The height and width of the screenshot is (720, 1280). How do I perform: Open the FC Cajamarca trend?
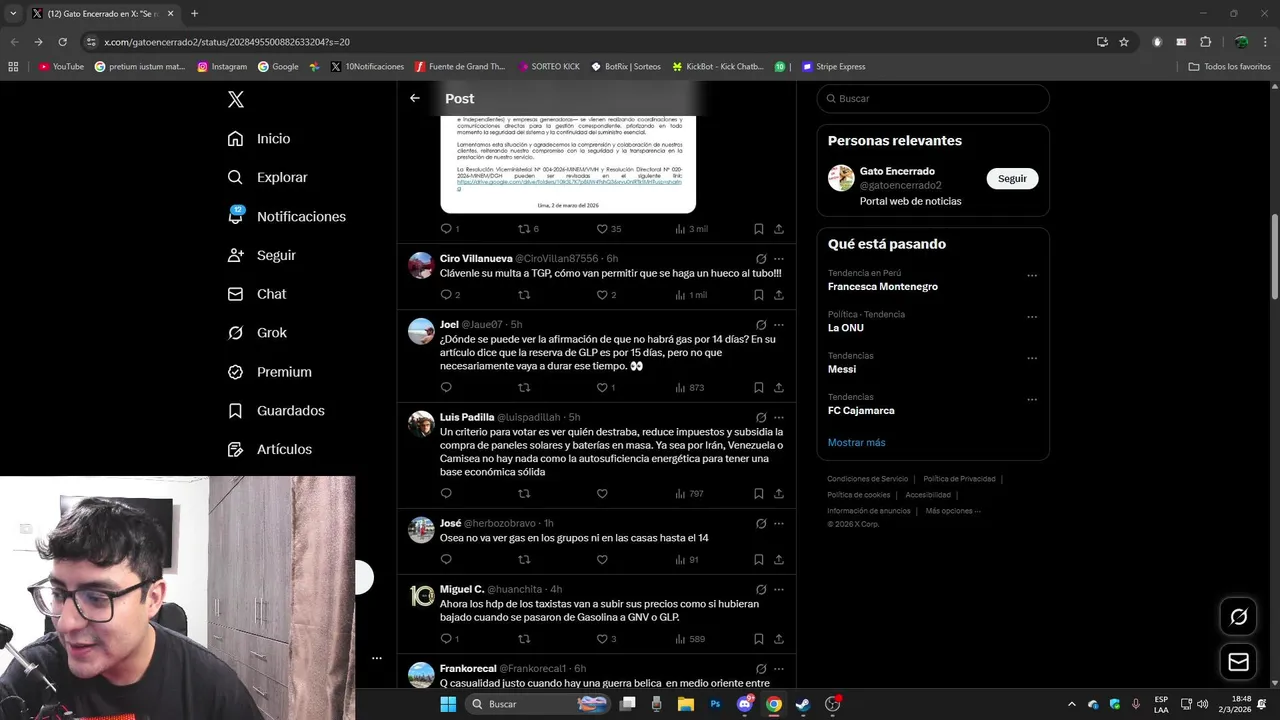[x=861, y=410]
